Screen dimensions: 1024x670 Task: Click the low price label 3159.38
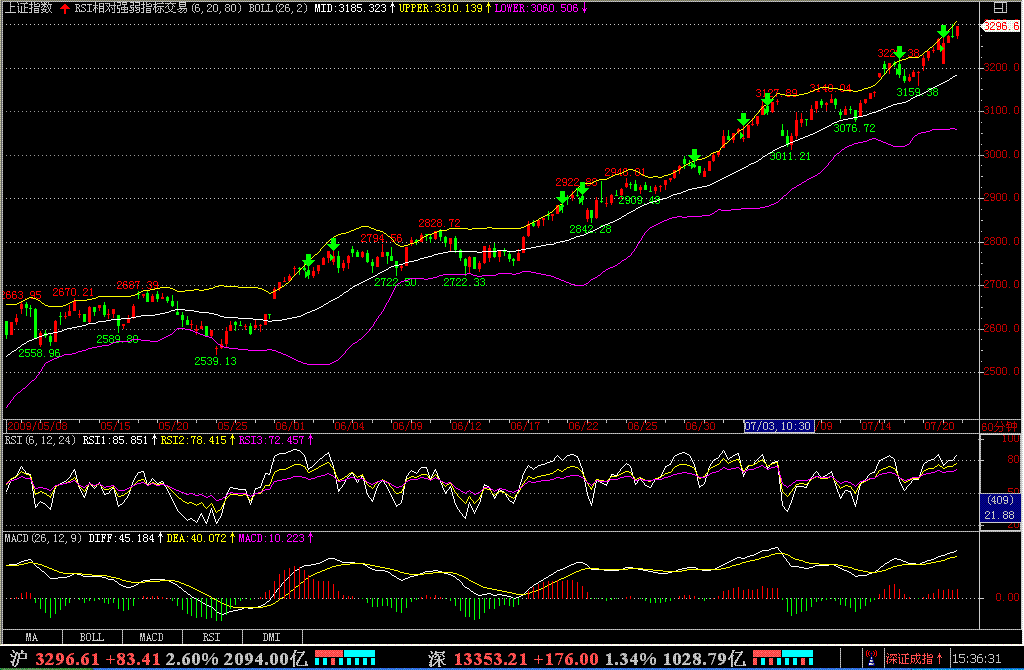[918, 92]
